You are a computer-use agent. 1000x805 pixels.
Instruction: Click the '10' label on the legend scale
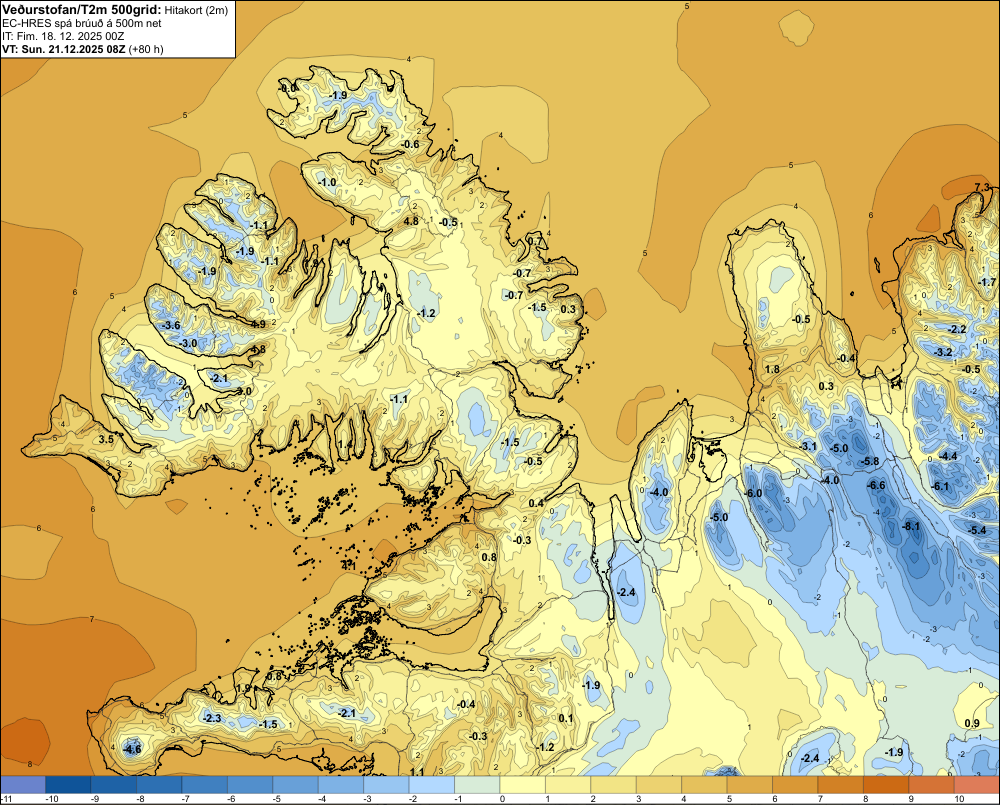tap(959, 799)
